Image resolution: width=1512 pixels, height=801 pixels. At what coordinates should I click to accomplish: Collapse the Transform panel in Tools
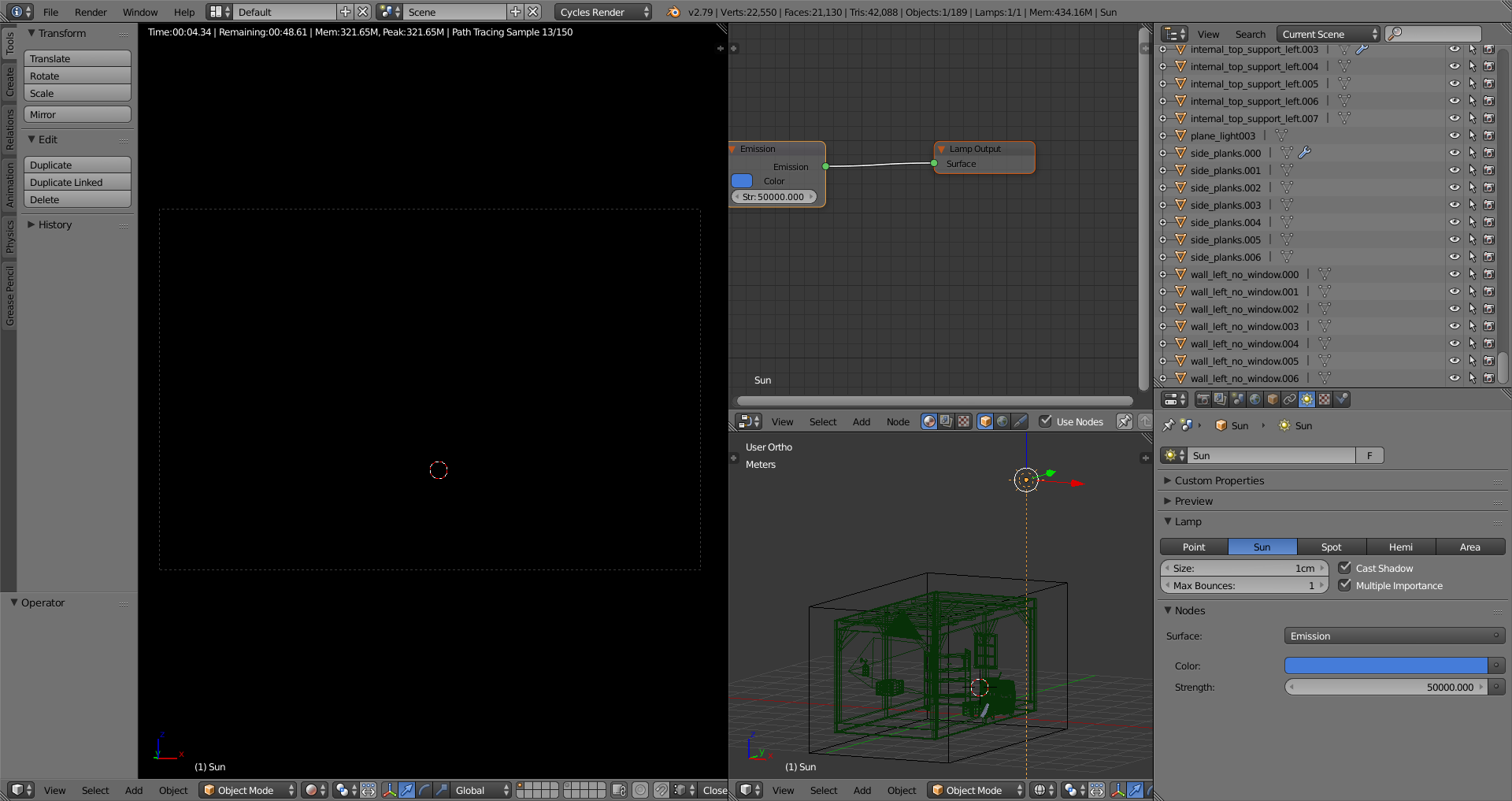(31, 33)
